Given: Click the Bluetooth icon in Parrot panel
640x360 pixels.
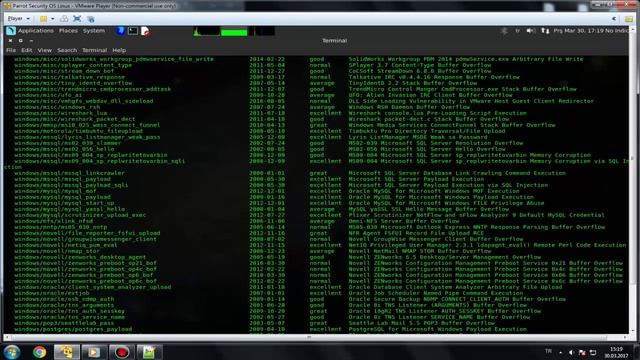Looking at the screenshot, I should coord(504,31).
